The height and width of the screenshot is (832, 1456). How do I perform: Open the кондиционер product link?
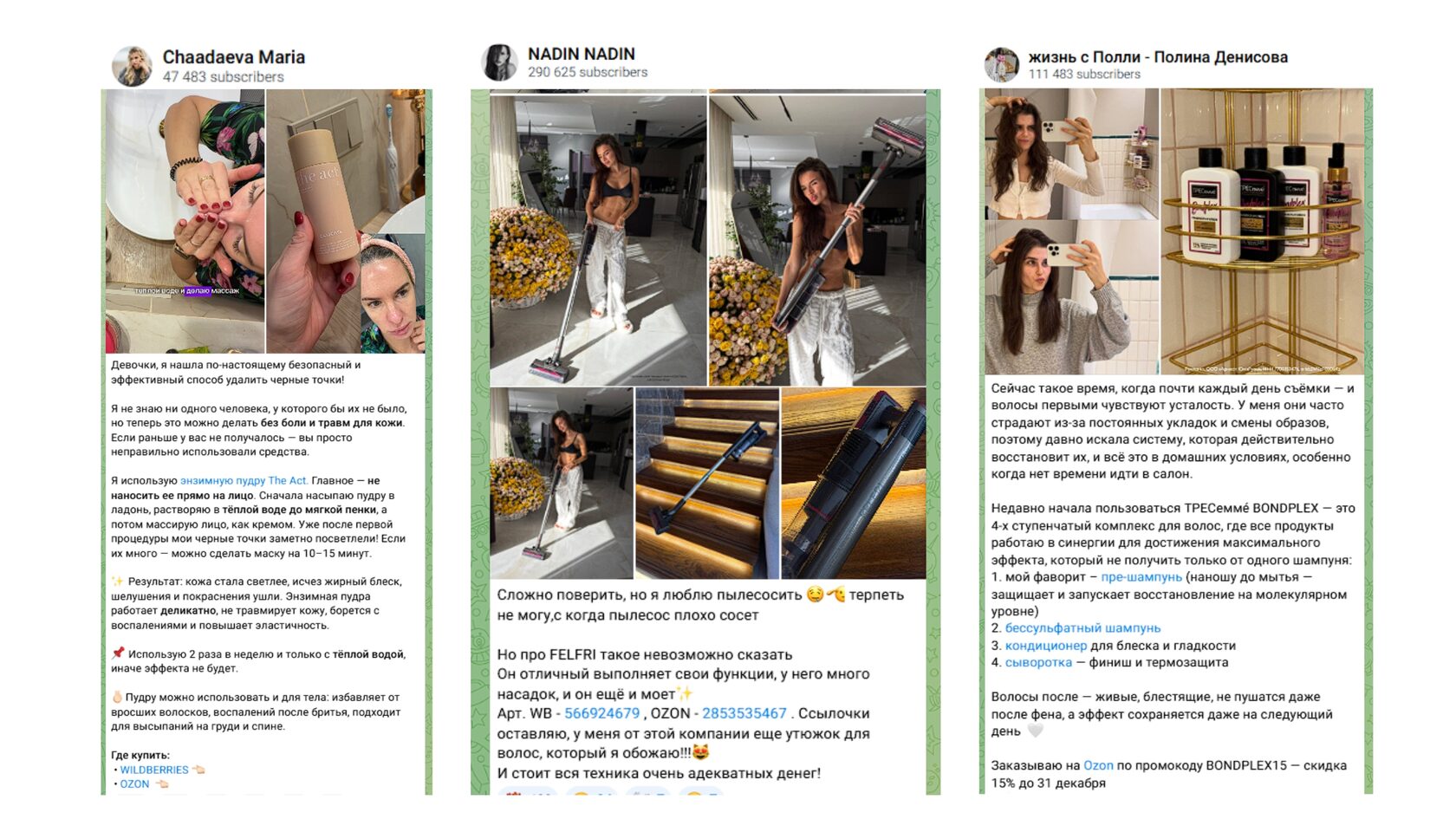[1046, 646]
